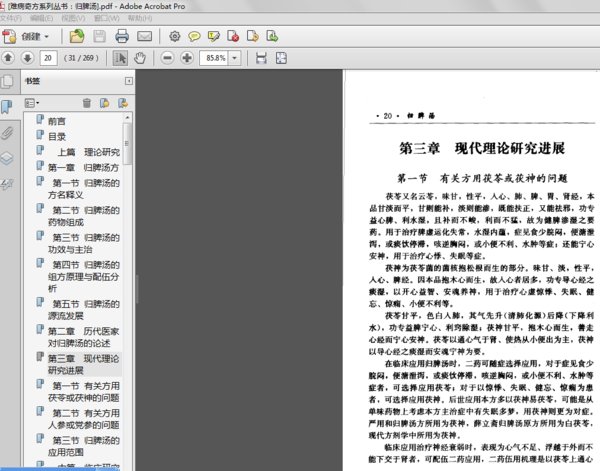This screenshot has height=471, width=600.
Task: Select bookmark 第三节 归脾汤的应用范围
Action: coord(84,446)
